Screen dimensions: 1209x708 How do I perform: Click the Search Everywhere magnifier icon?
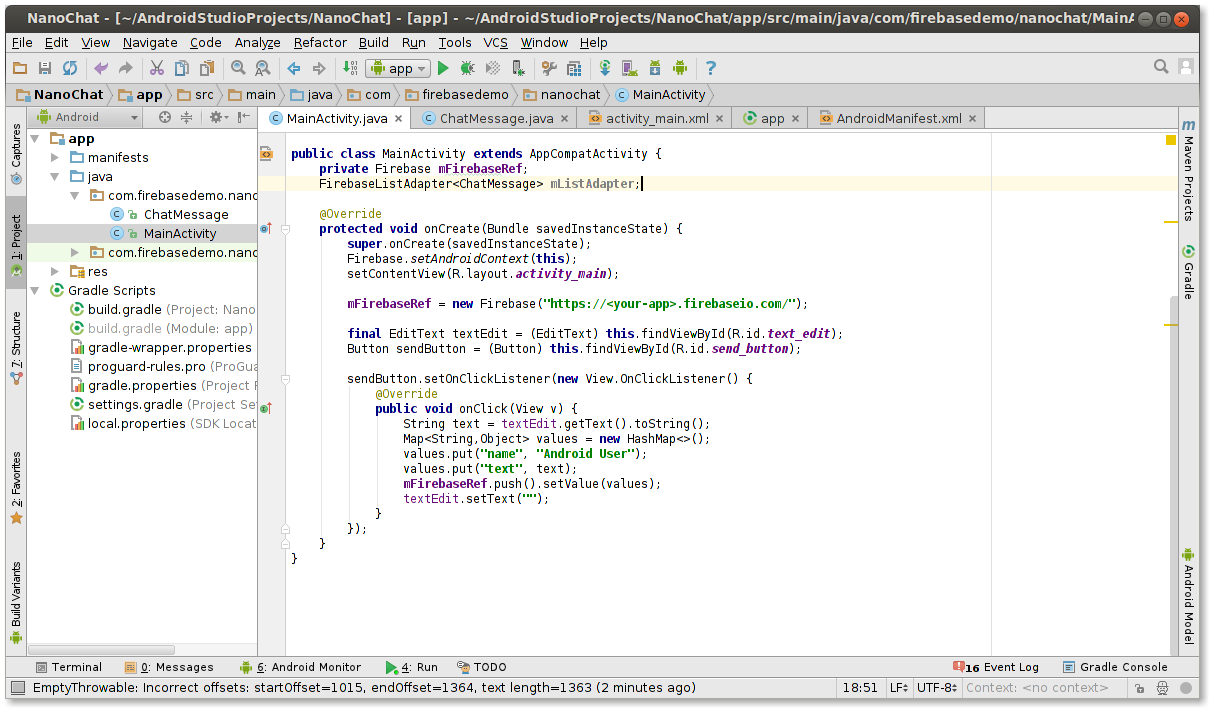[1161, 67]
